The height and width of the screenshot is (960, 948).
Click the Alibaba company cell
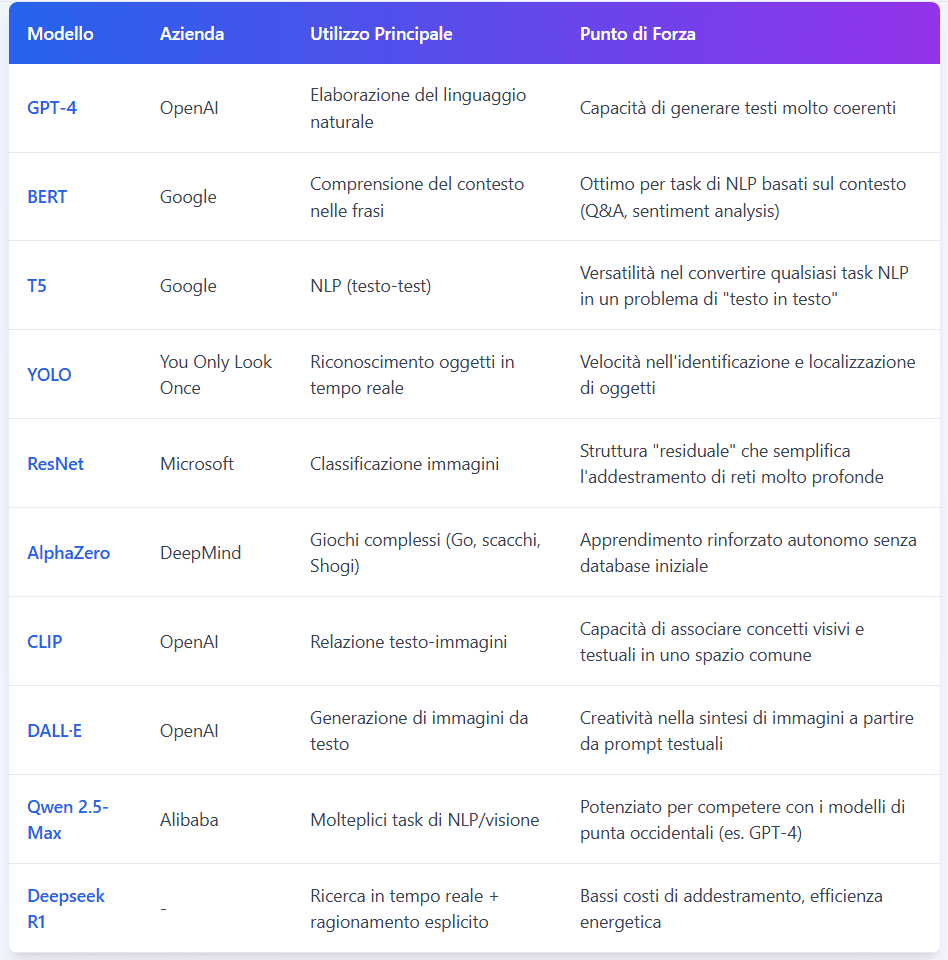189,819
